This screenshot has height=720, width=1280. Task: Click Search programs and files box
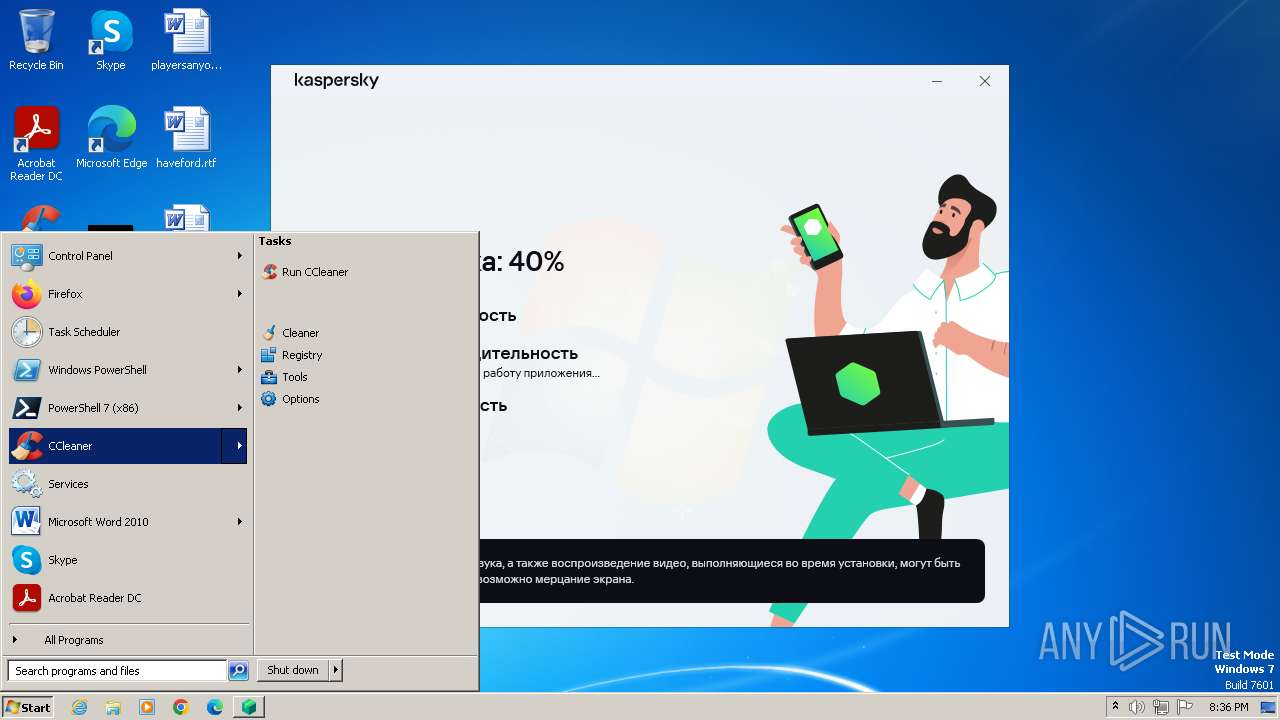tap(117, 671)
